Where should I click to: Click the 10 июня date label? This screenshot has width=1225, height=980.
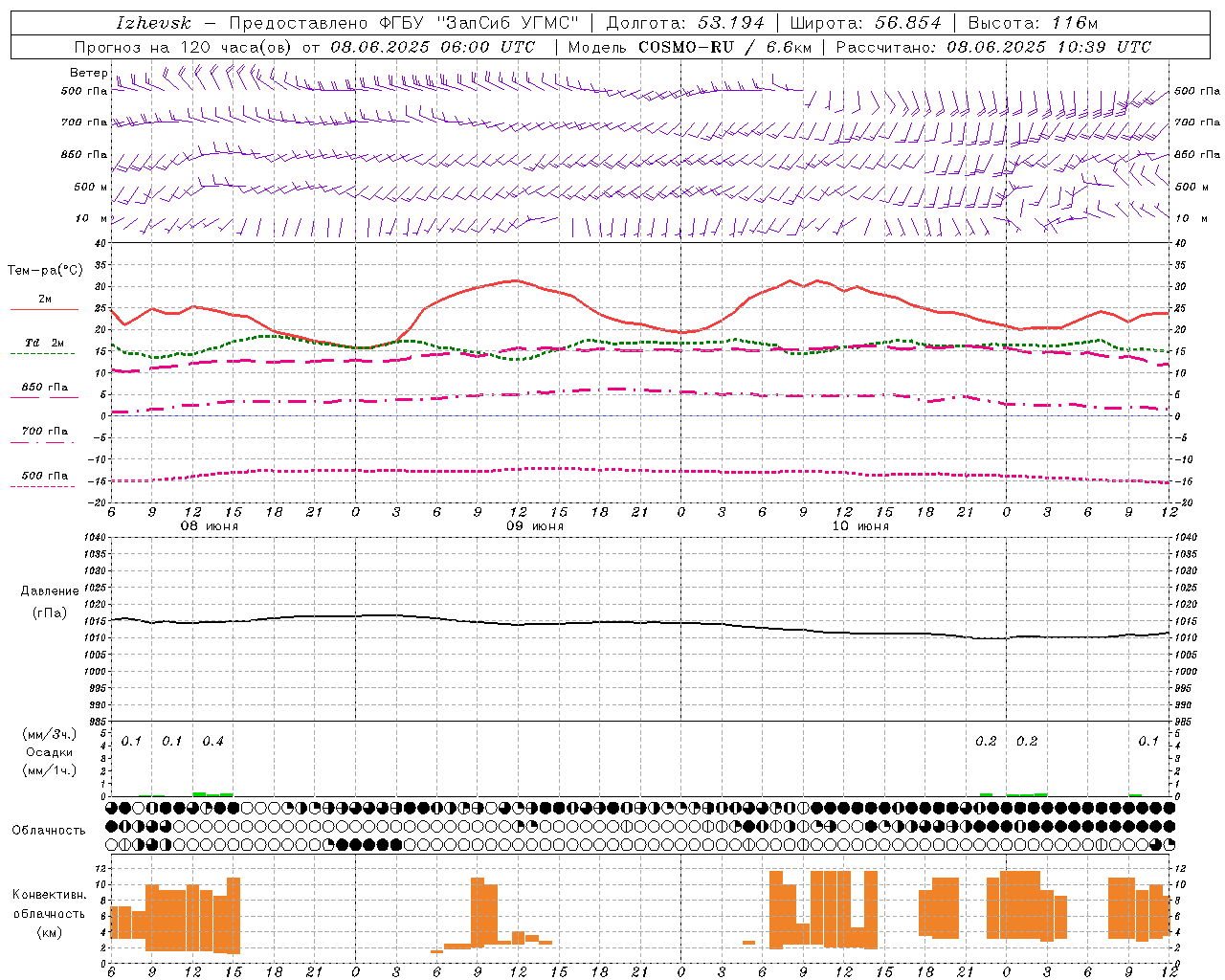860,526
